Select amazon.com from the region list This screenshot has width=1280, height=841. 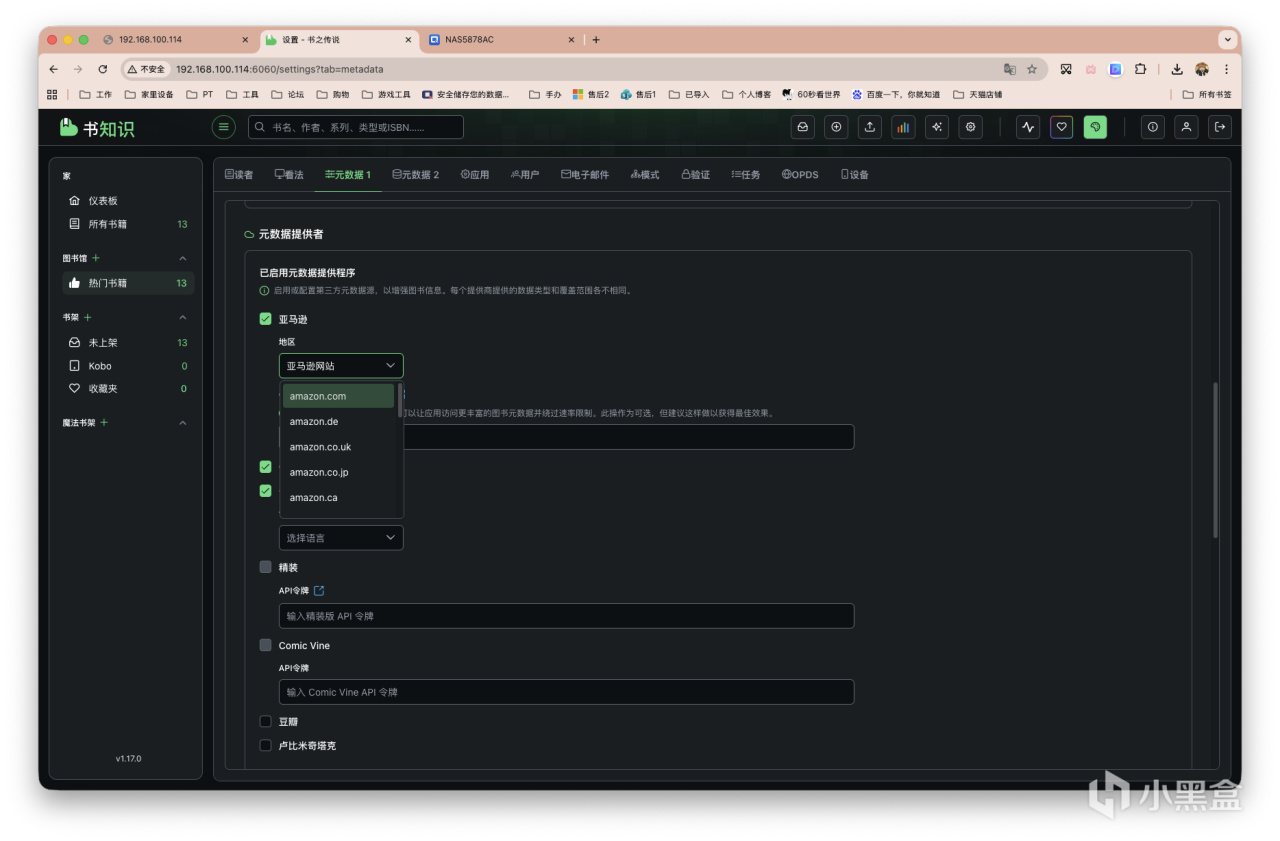tap(338, 396)
